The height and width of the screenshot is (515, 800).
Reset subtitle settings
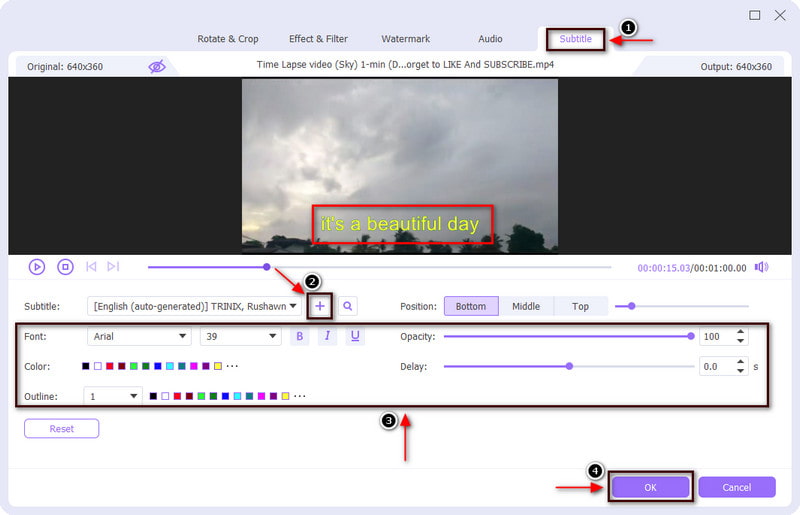coord(62,429)
